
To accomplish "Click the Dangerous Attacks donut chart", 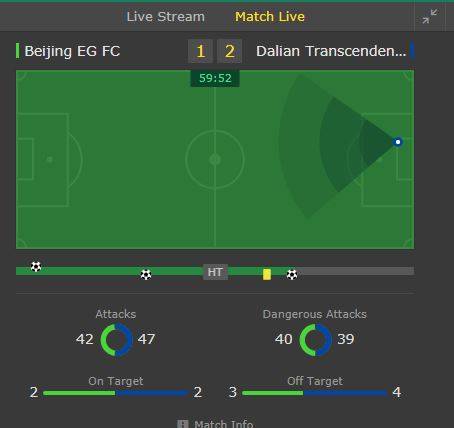I will pos(316,340).
